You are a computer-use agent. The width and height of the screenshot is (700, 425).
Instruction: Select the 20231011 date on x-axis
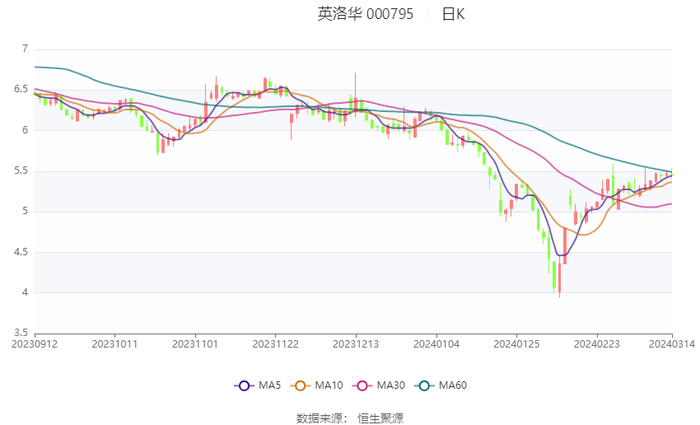pyautogui.click(x=114, y=344)
